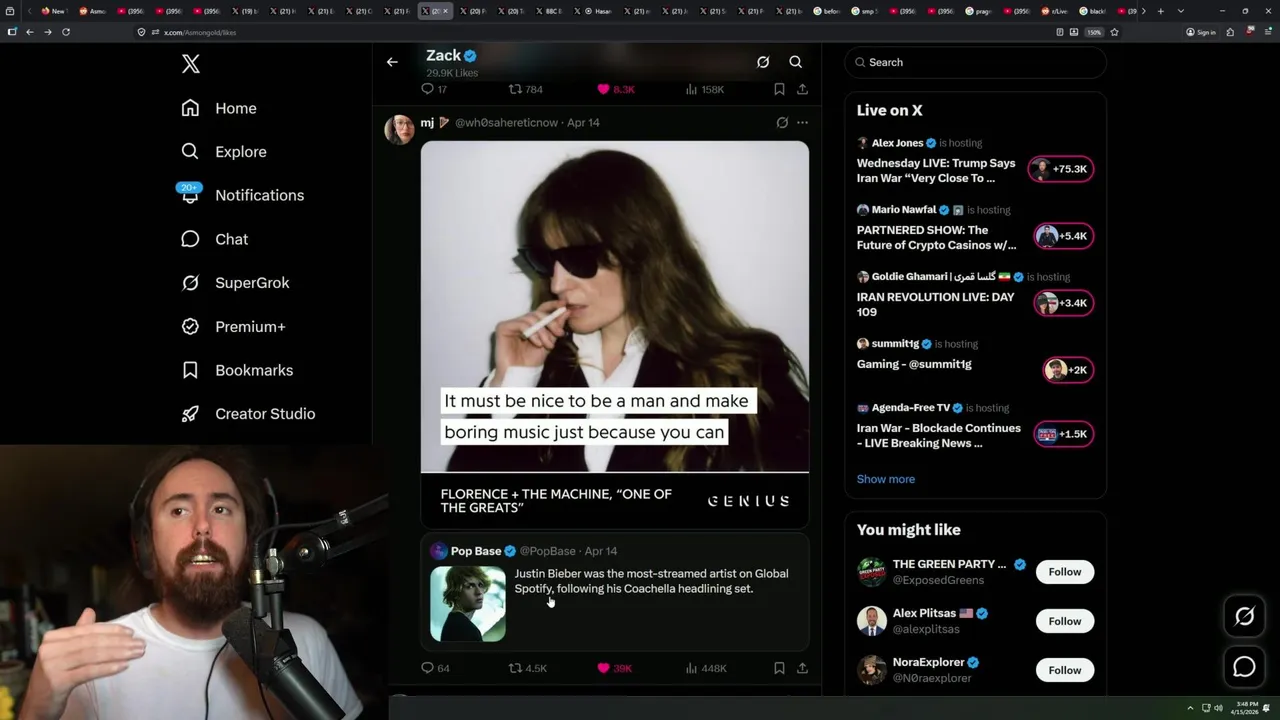Repost mj's post with 4.5K reposts

(528, 668)
